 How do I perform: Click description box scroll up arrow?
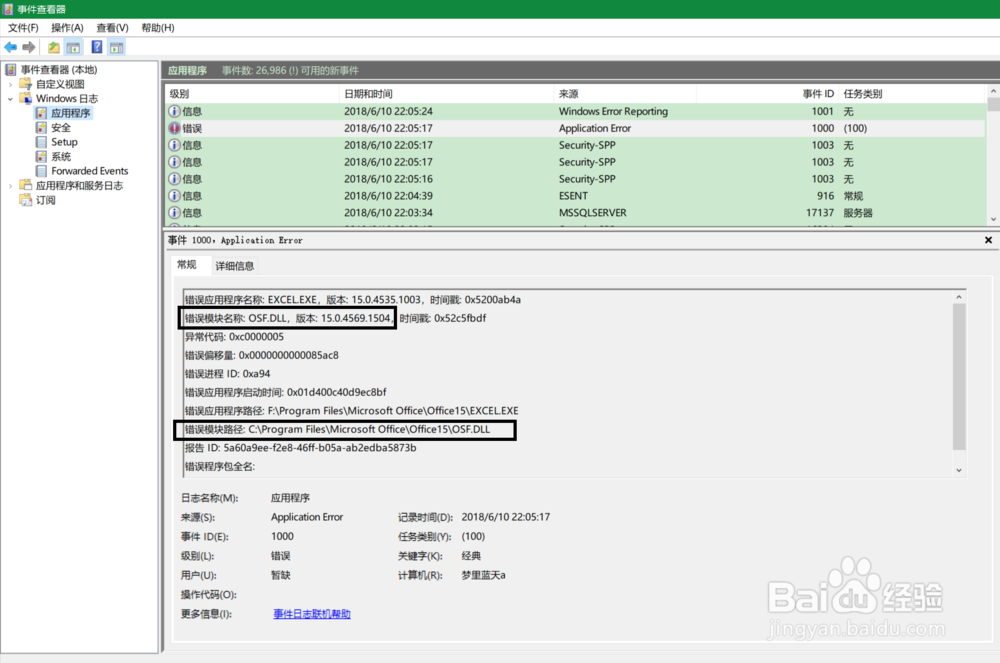(959, 296)
